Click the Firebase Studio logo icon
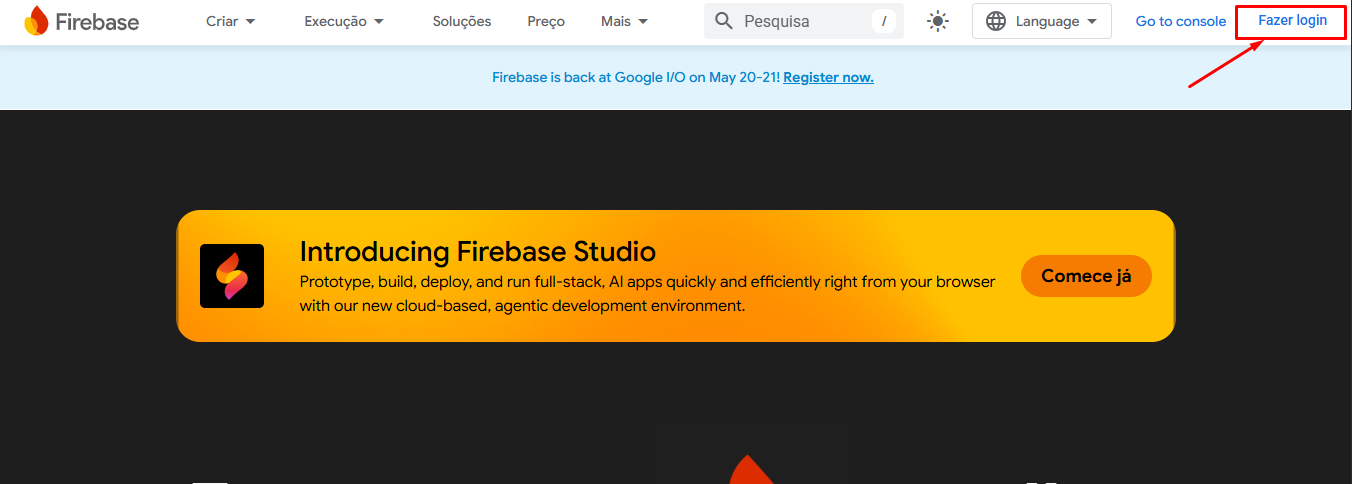1352x484 pixels. coord(232,276)
